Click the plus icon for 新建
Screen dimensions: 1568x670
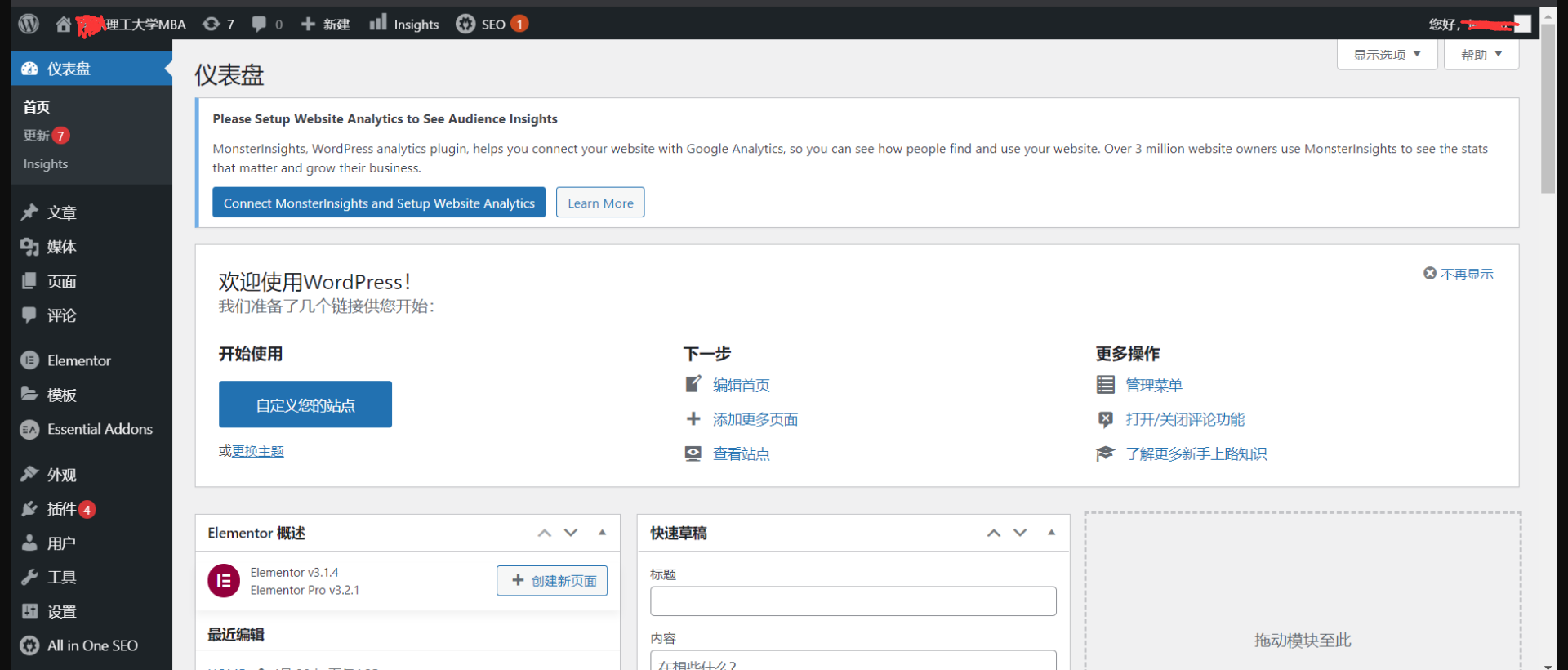click(x=308, y=24)
